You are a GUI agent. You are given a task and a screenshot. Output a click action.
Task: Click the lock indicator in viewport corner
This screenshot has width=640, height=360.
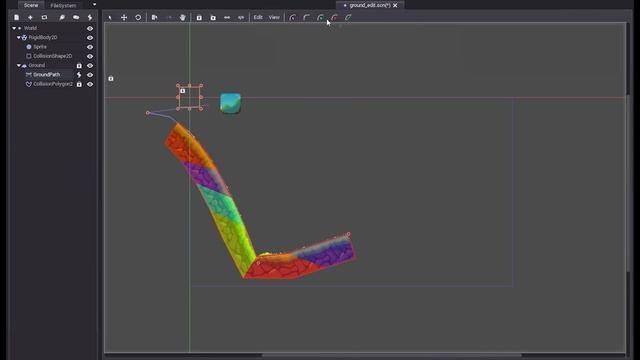pyautogui.click(x=111, y=78)
